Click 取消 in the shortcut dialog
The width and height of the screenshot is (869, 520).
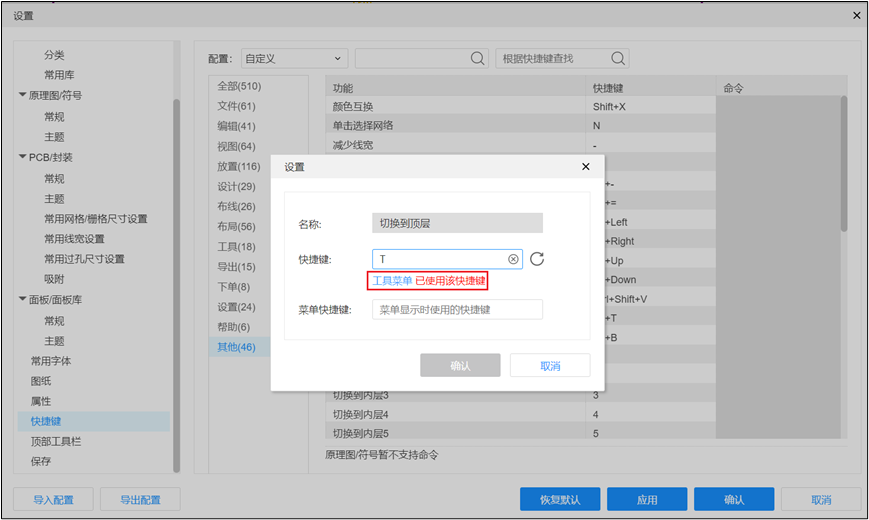(550, 365)
